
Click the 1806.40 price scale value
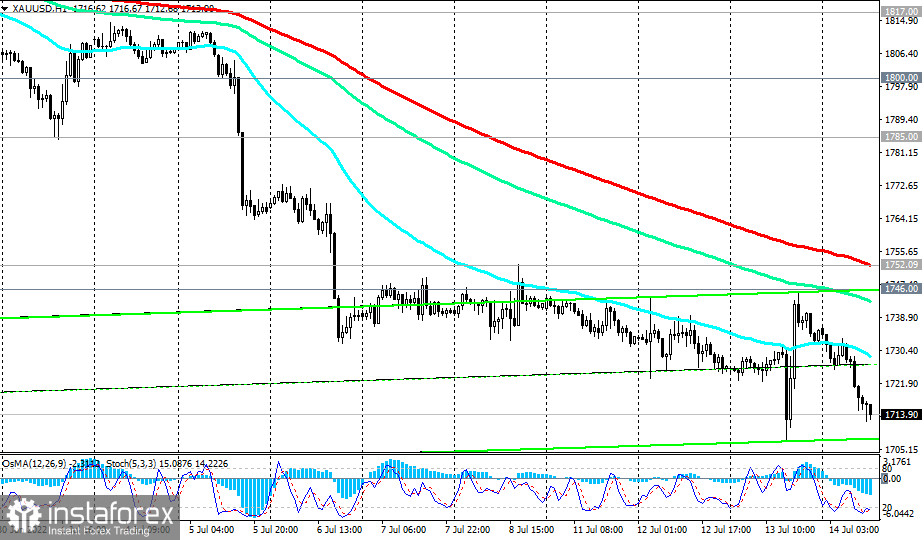(x=901, y=54)
